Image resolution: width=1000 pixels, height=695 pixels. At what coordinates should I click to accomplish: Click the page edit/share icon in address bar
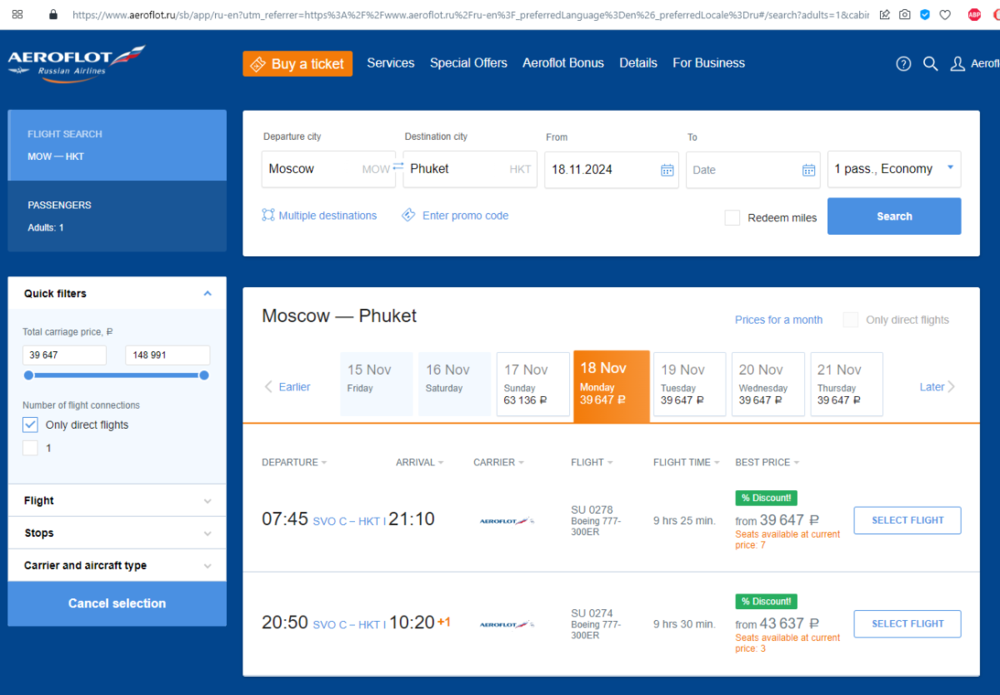point(885,14)
